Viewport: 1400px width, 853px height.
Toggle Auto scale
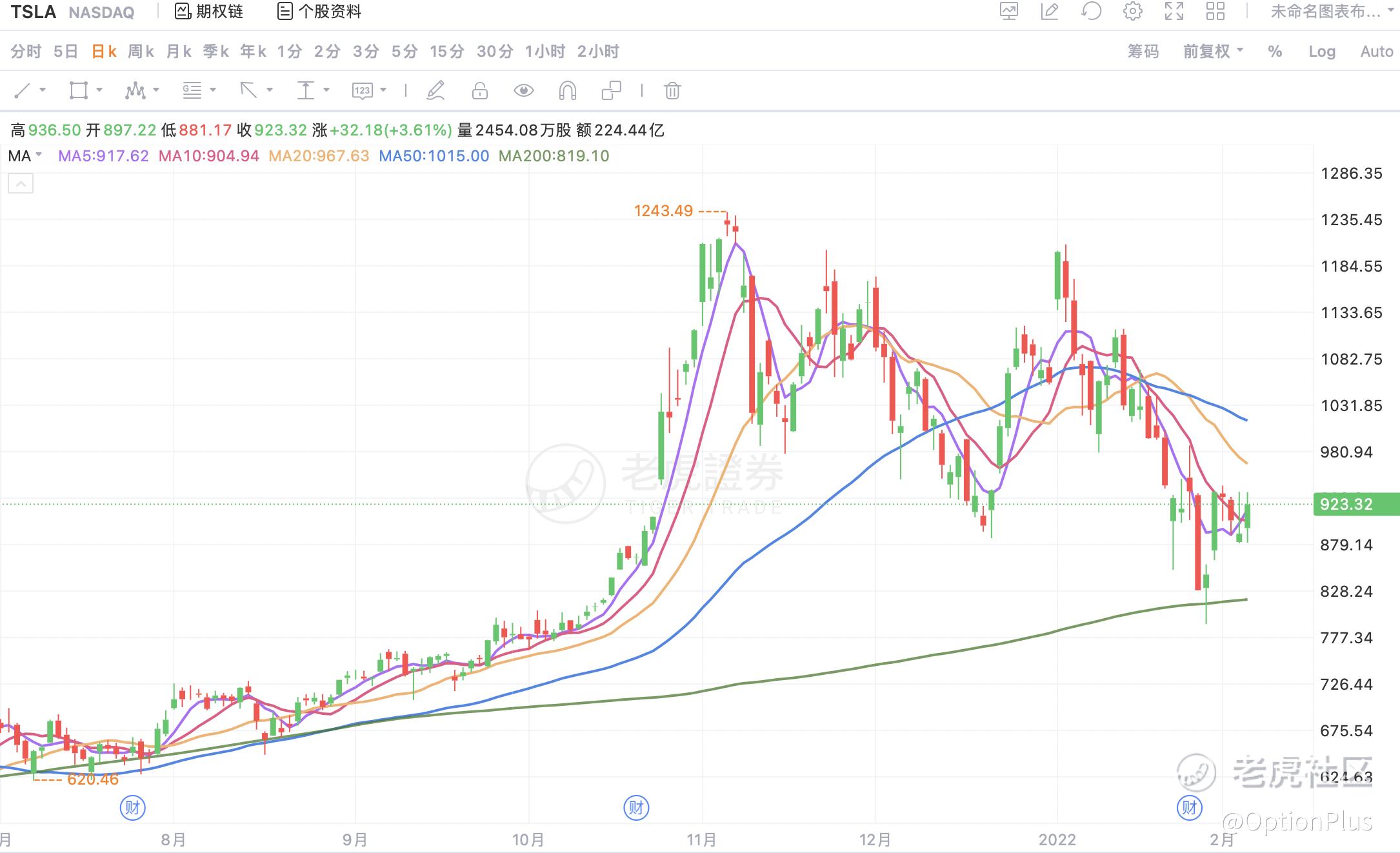[1377, 52]
